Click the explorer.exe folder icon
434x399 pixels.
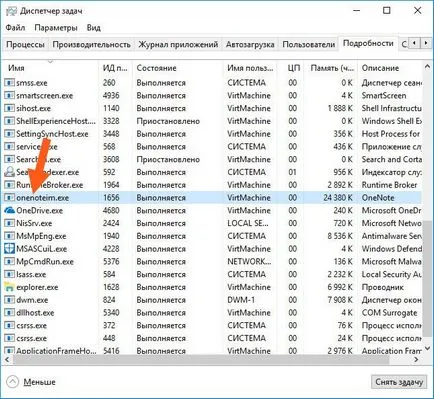[x=9, y=287]
